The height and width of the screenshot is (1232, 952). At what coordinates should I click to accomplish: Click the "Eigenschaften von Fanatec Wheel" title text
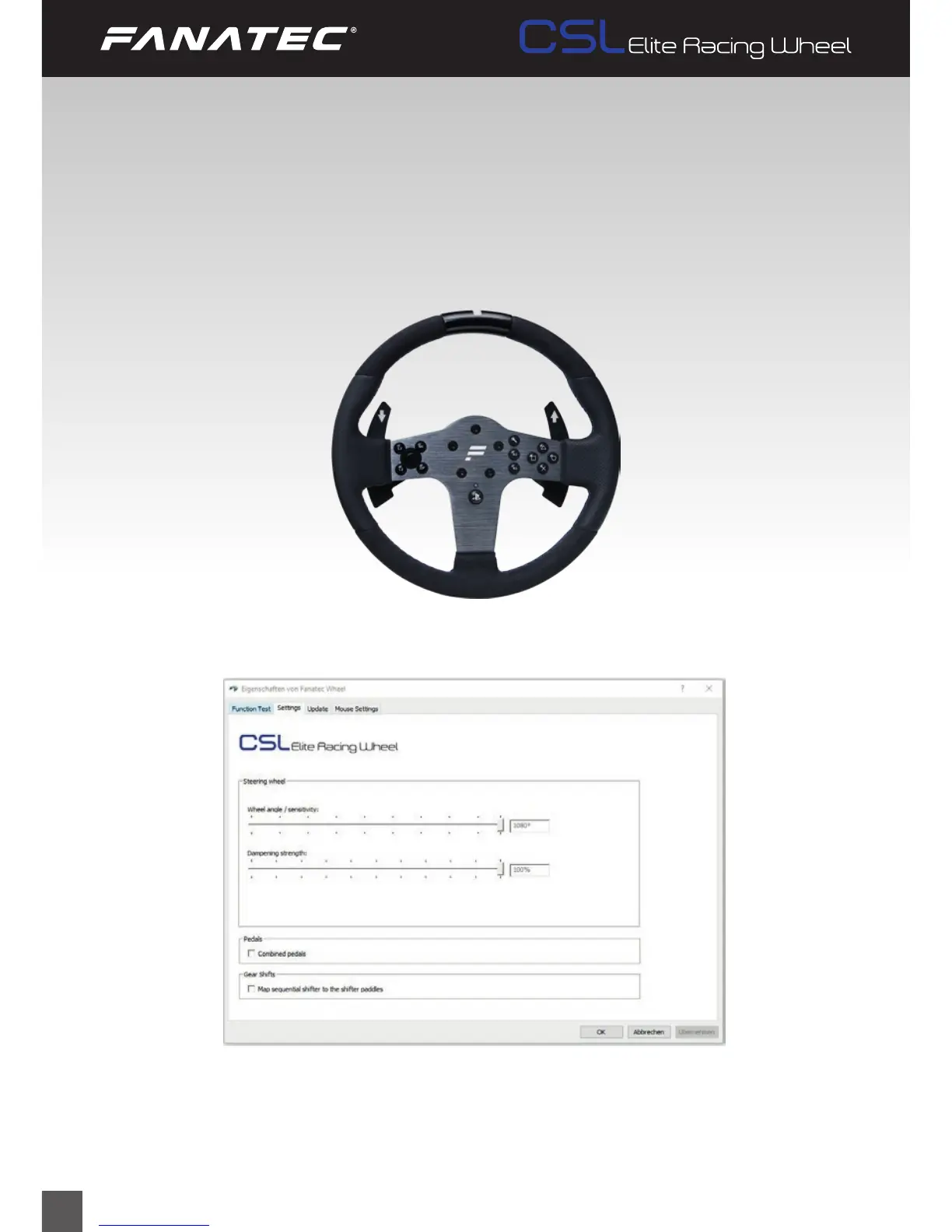[x=293, y=689]
